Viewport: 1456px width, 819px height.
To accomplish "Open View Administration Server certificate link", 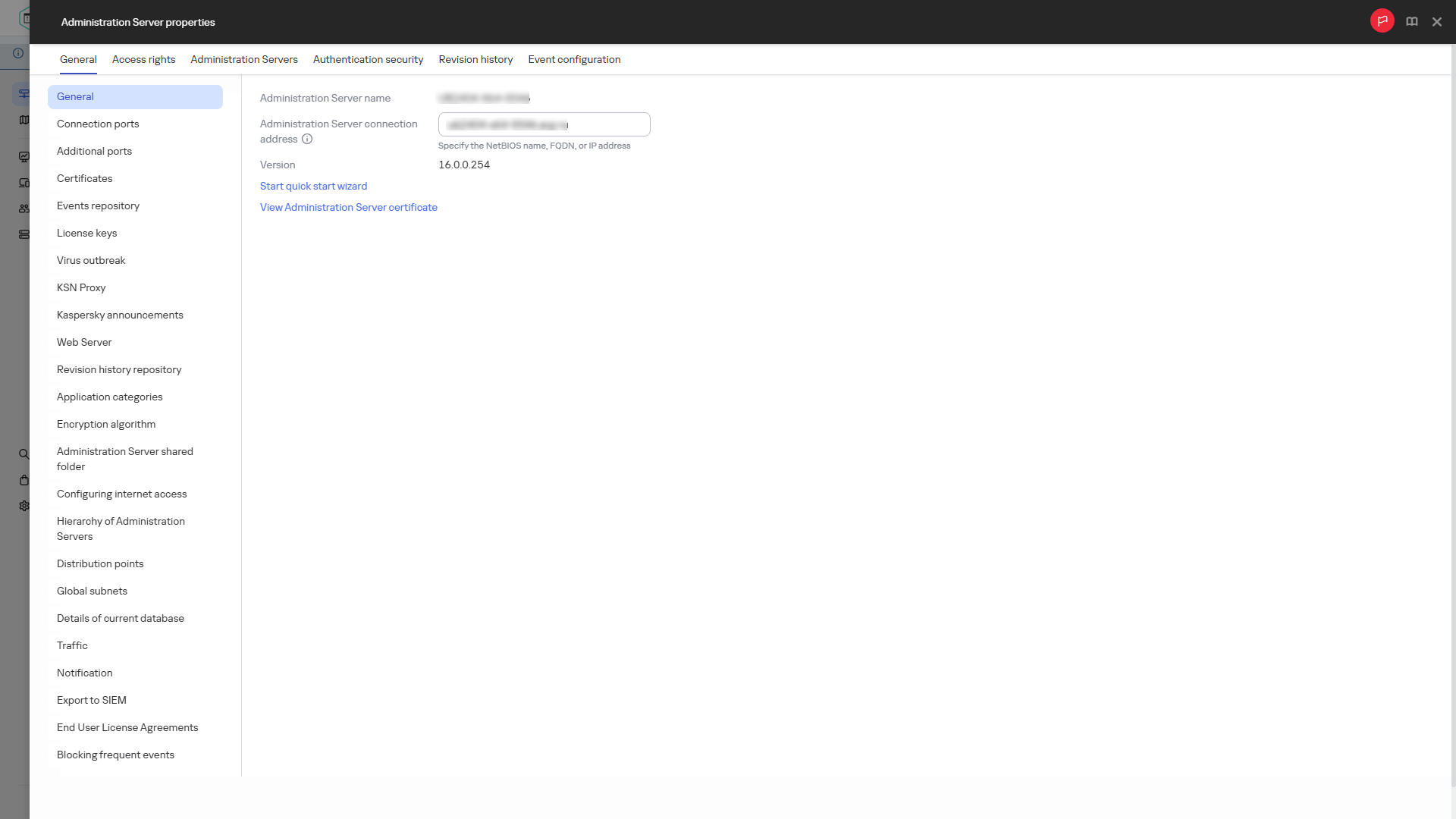I will pos(348,208).
